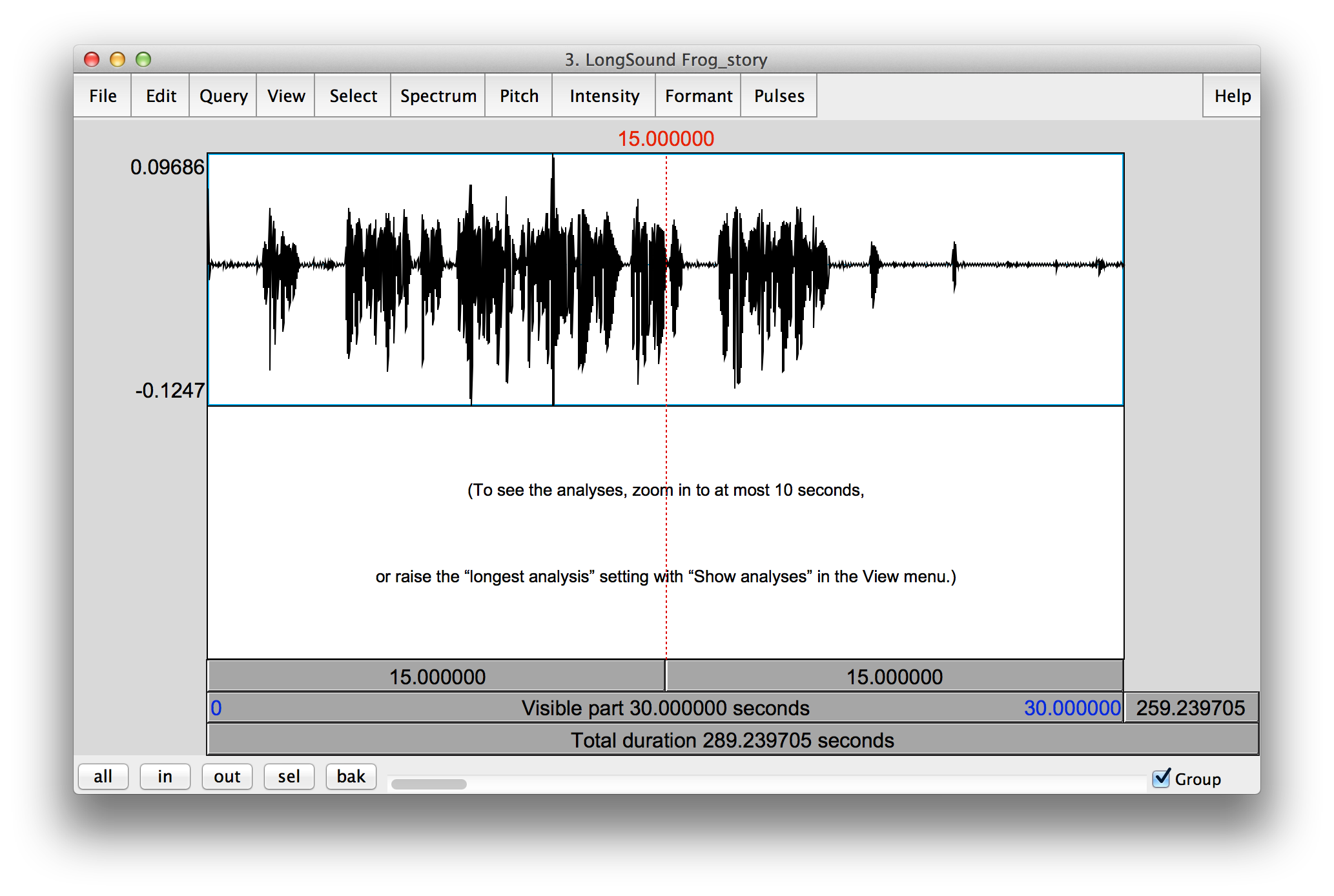Image resolution: width=1334 pixels, height=896 pixels.
Task: Open the Formant menu
Action: click(699, 96)
